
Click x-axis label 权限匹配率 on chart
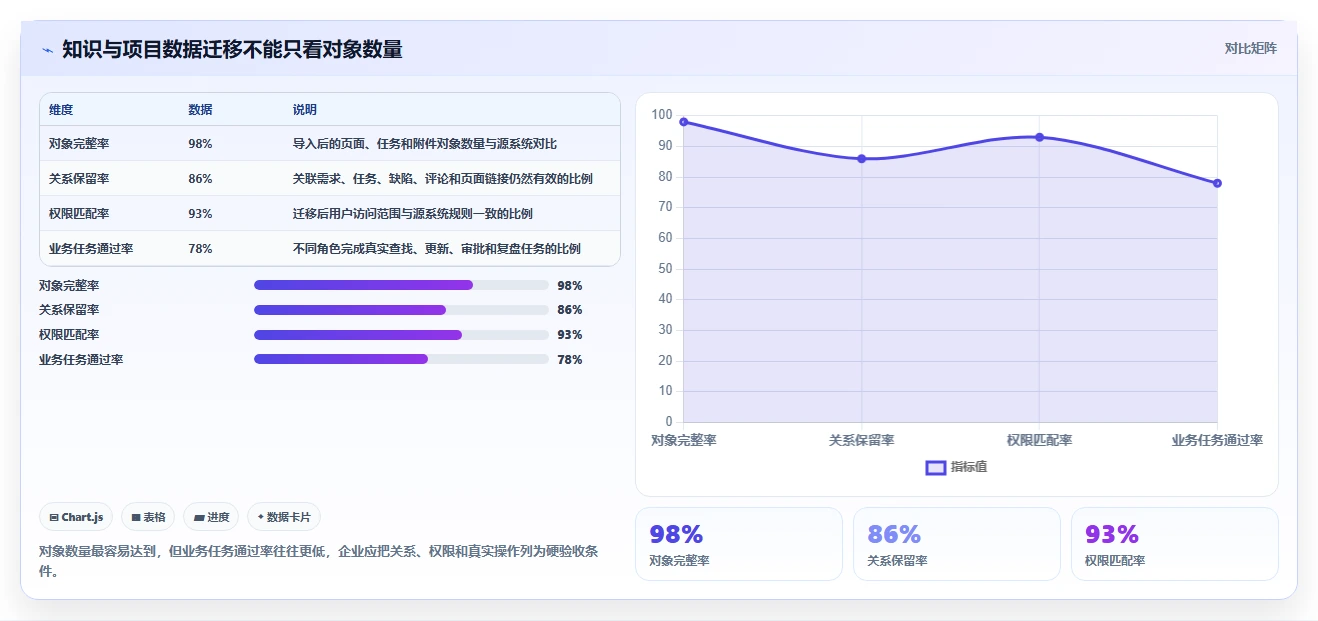pos(1039,440)
